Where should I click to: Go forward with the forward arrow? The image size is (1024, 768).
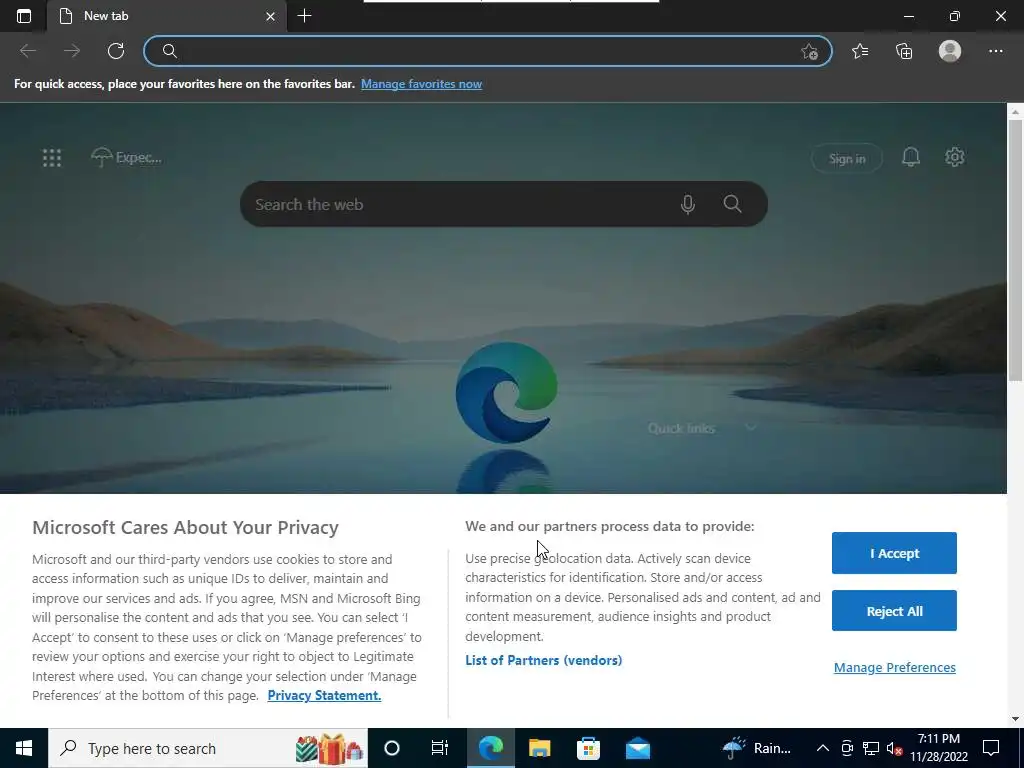pos(72,51)
